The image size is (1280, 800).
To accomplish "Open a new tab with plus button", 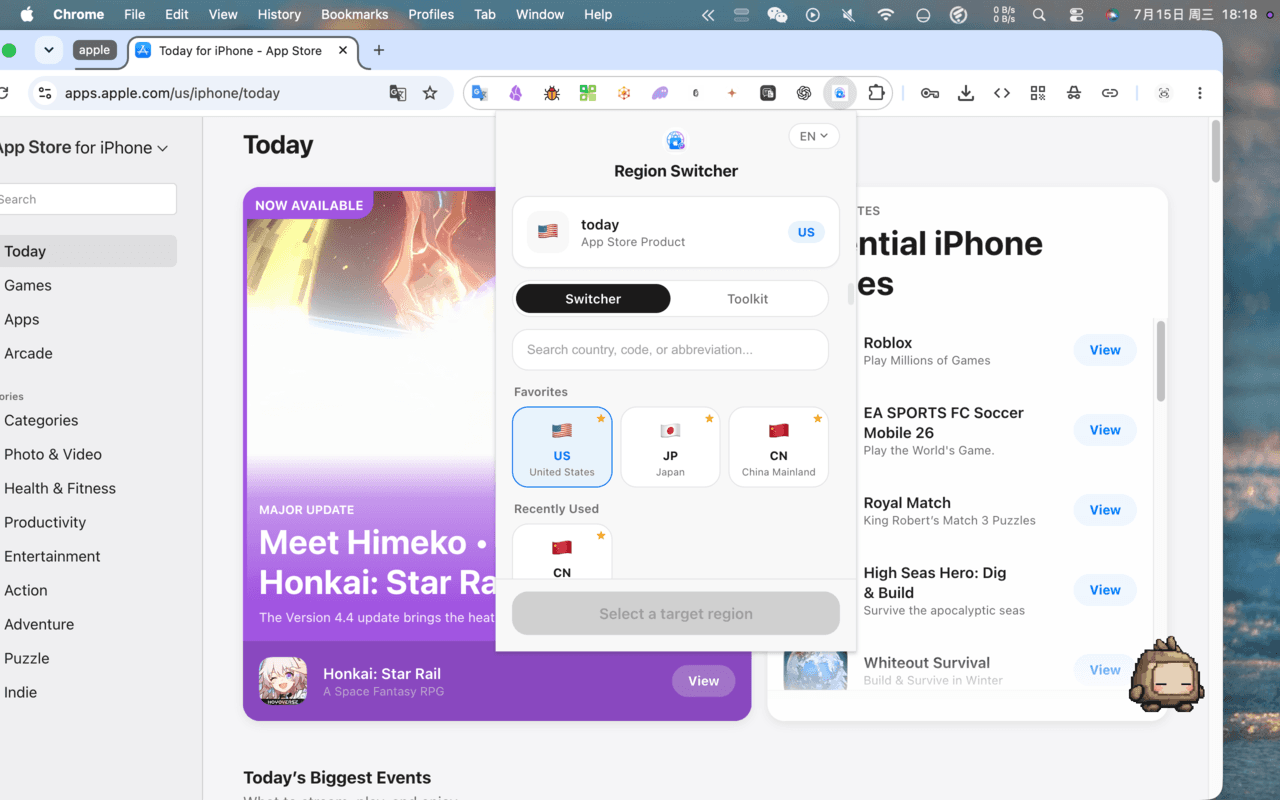I will tap(378, 50).
